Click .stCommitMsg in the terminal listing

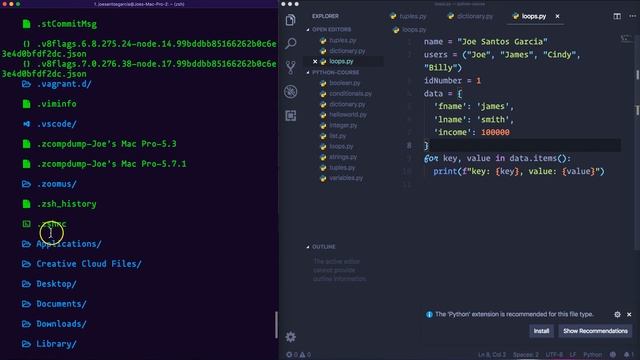click(x=67, y=24)
